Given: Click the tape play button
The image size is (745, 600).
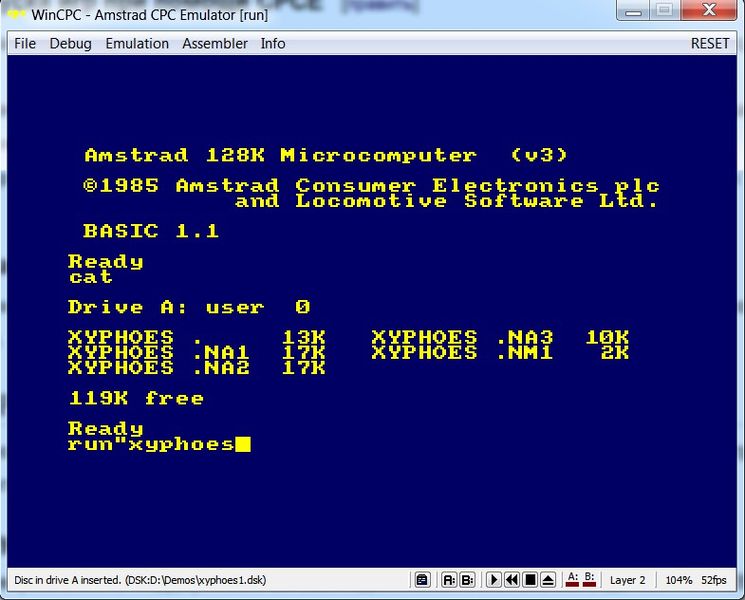Looking at the screenshot, I should tap(494, 580).
